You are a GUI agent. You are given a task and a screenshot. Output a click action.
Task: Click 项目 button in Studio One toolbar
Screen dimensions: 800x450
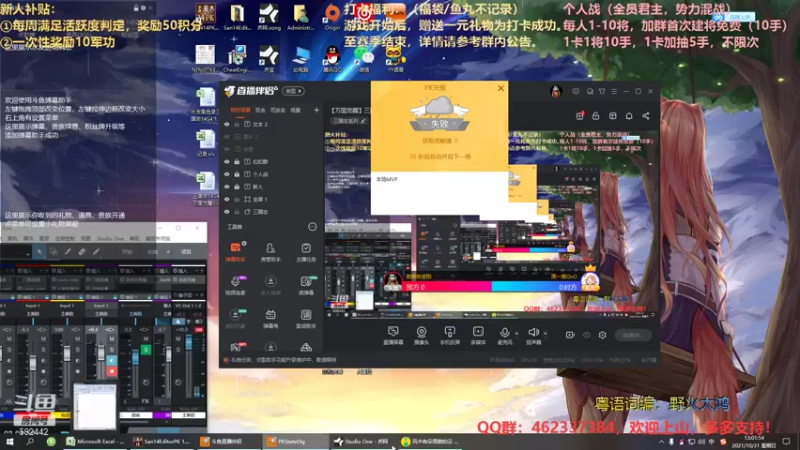(x=186, y=252)
